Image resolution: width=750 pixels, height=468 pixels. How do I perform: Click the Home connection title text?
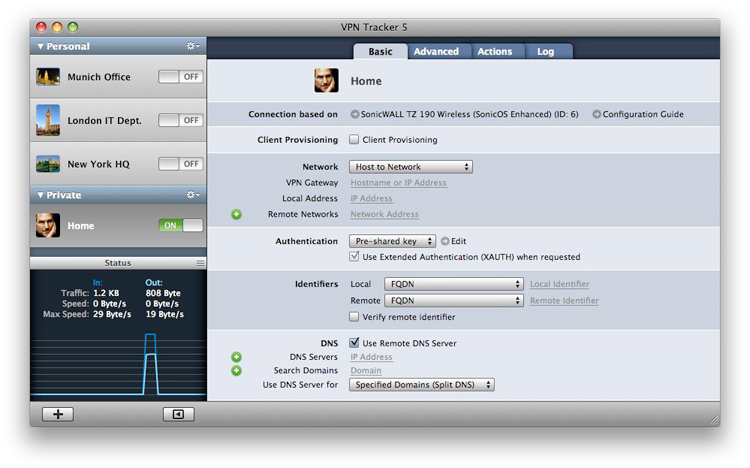point(366,81)
